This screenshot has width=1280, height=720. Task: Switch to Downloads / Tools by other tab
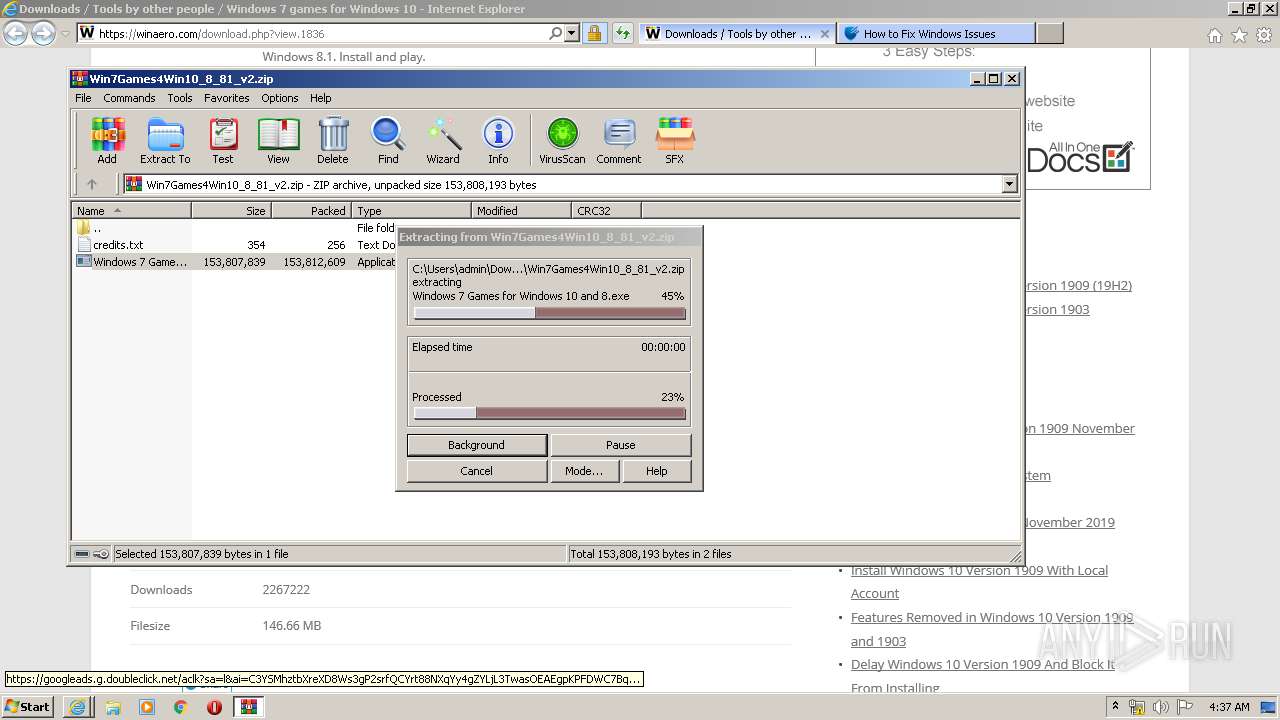[x=736, y=33]
